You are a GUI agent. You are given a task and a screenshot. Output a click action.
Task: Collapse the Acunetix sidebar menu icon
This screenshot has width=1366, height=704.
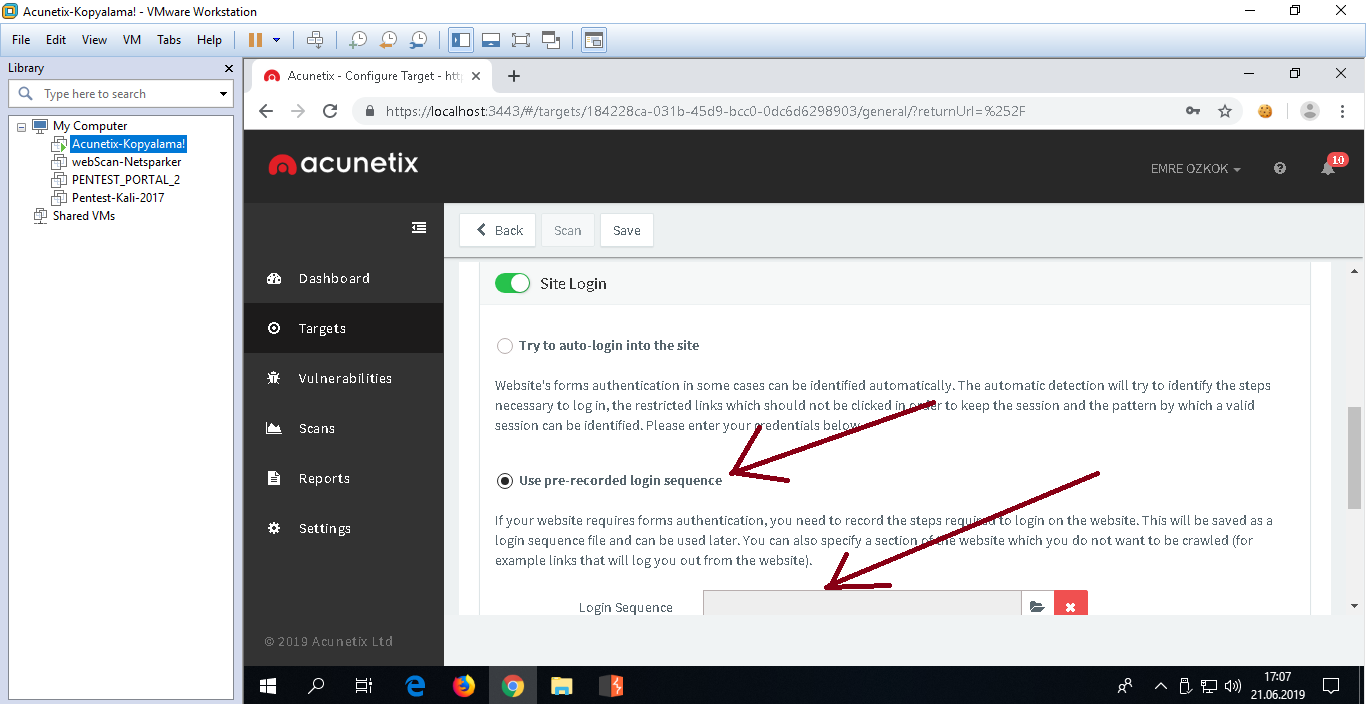(x=419, y=228)
